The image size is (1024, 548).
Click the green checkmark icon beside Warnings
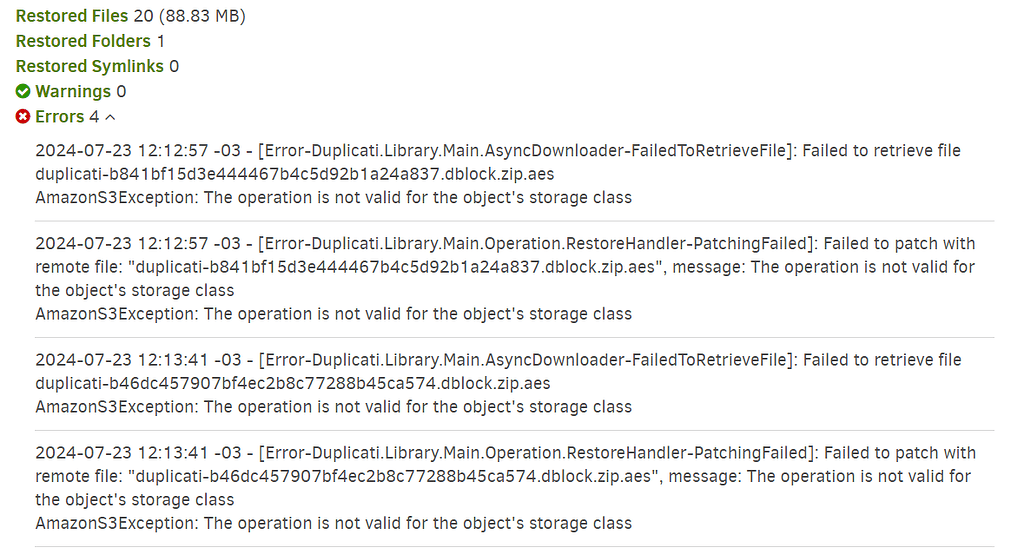23,92
